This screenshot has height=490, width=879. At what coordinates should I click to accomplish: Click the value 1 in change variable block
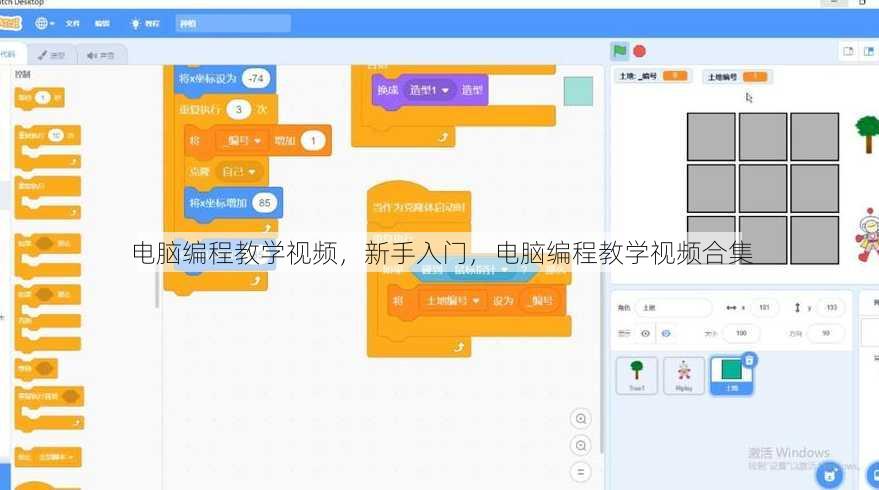pyautogui.click(x=313, y=141)
